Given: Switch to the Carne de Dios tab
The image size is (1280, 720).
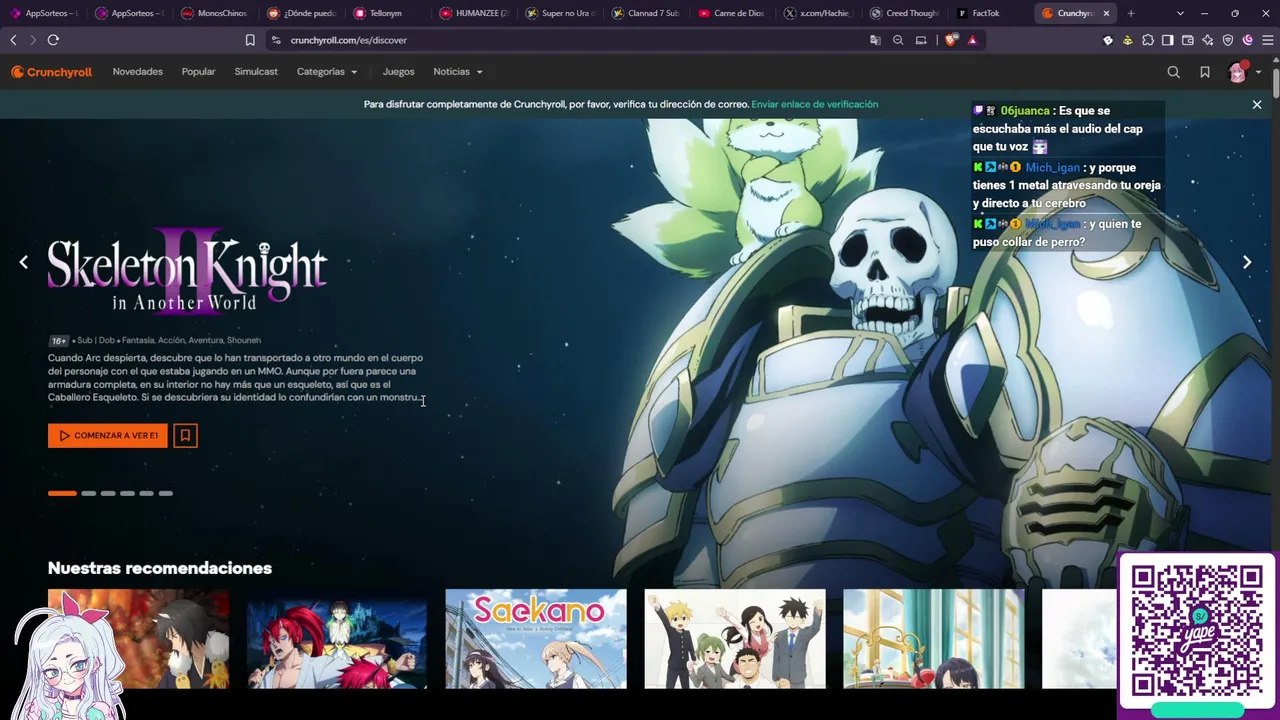Looking at the screenshot, I should 731,13.
